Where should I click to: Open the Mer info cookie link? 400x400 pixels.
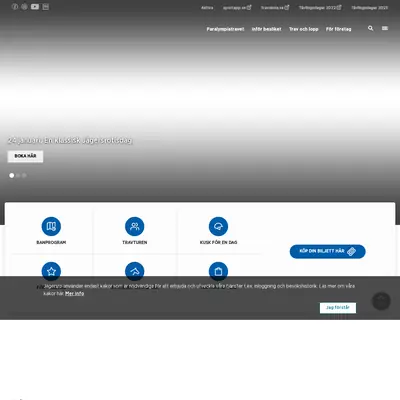click(x=74, y=294)
